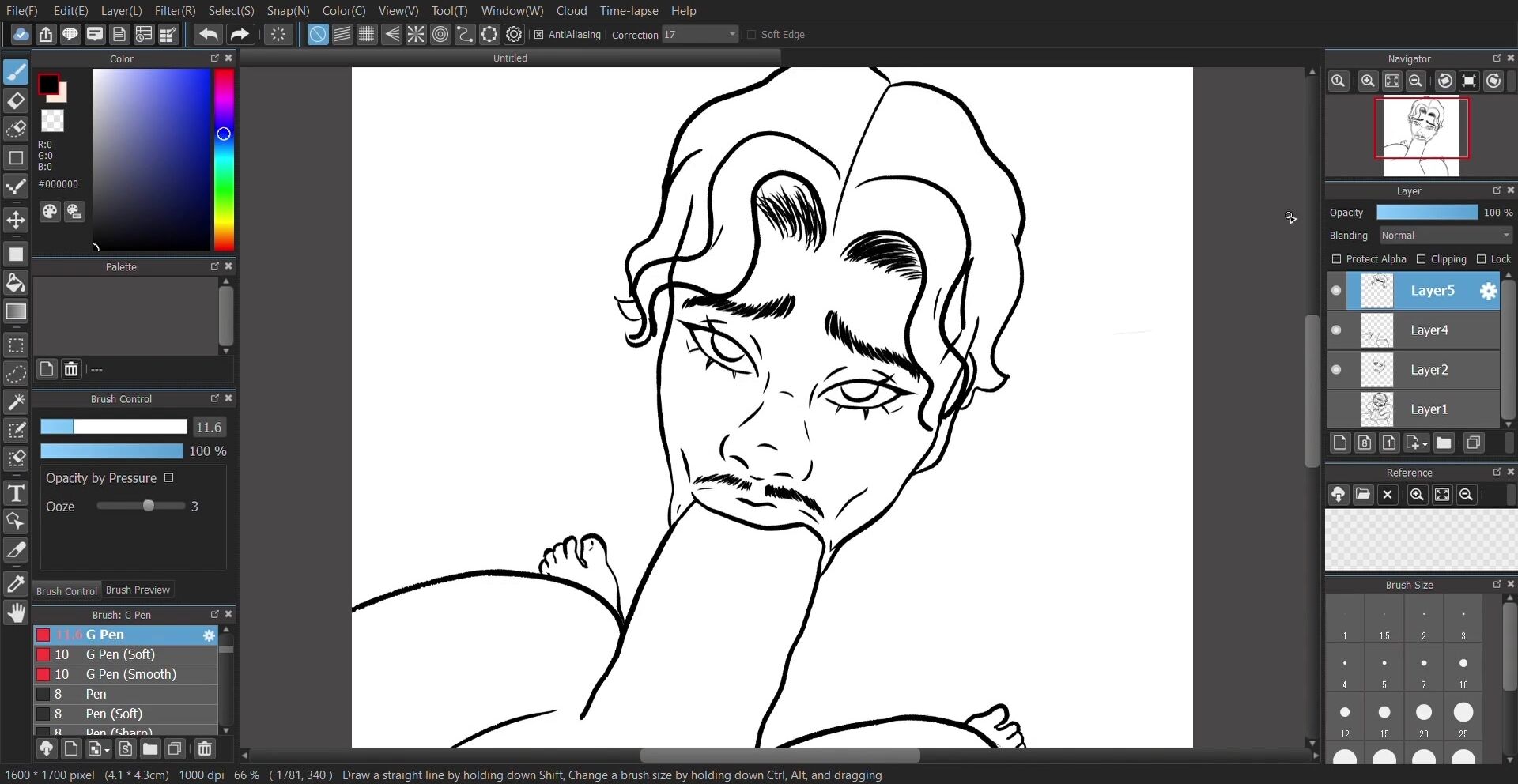Open the Blending mode dropdown
Image resolution: width=1518 pixels, height=784 pixels.
pyautogui.click(x=1445, y=236)
